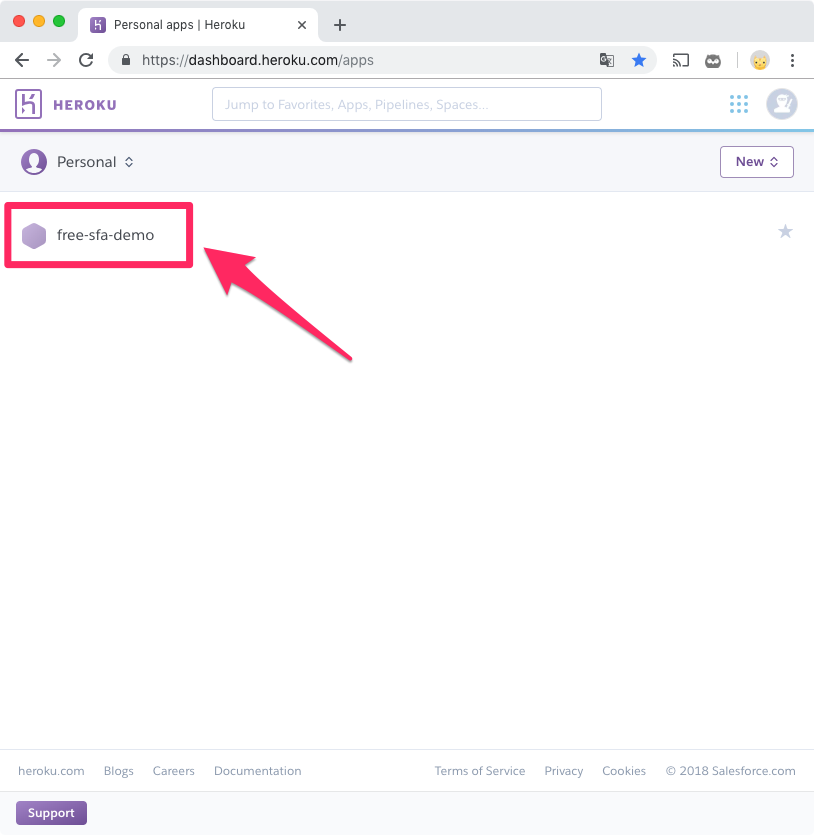Open Terms of Service link
Image resolution: width=814 pixels, height=835 pixels.
tap(480, 771)
